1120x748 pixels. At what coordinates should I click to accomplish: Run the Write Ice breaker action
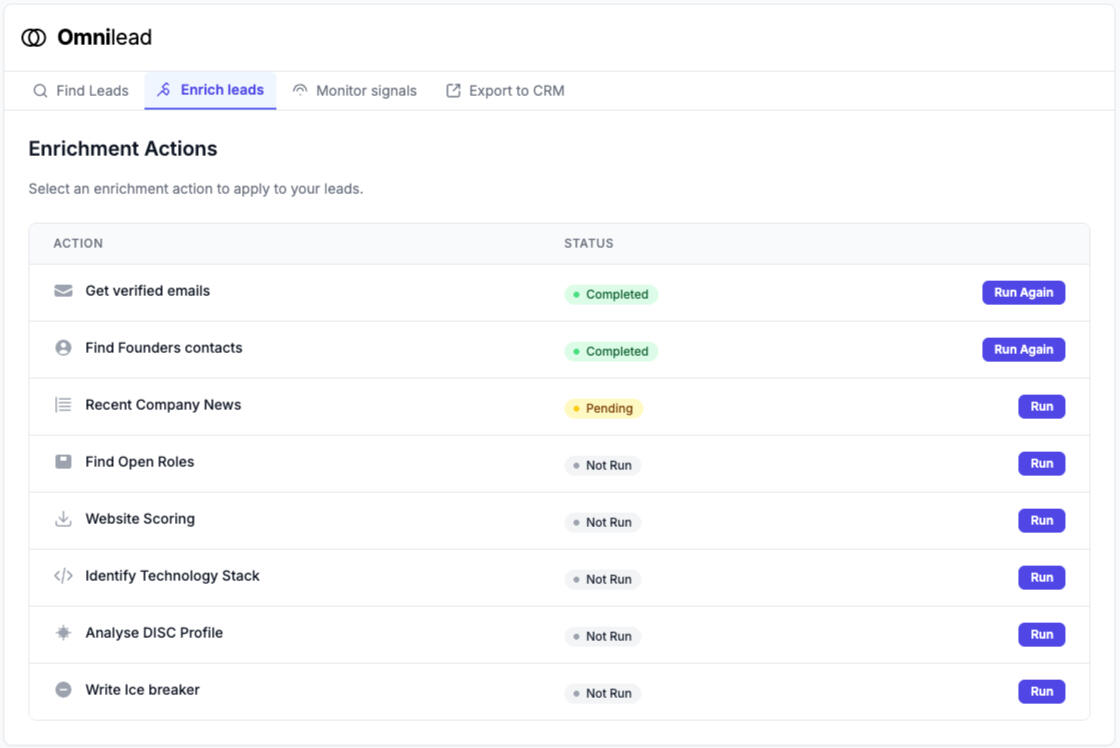[1041, 691]
